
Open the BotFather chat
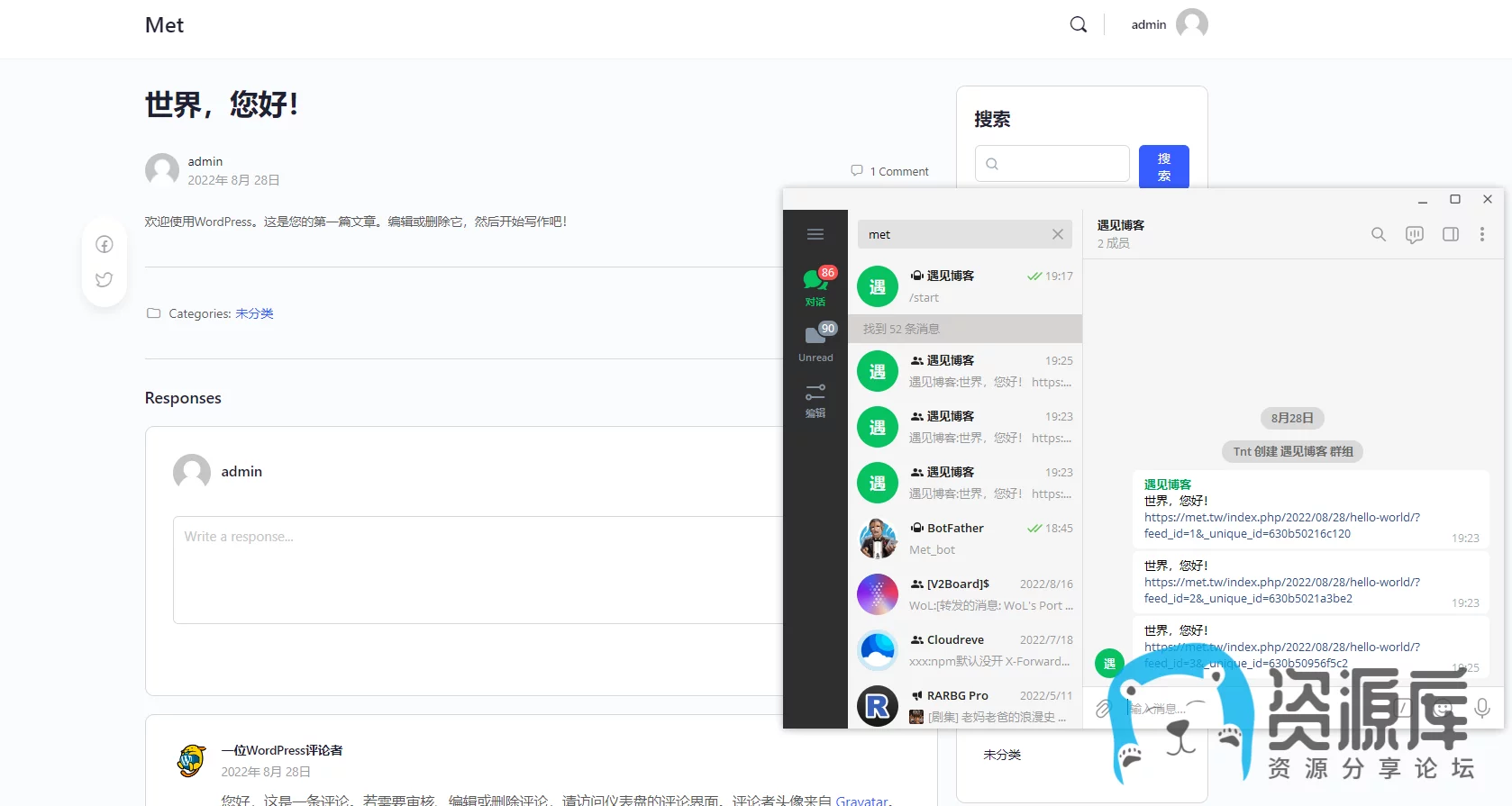pos(964,539)
